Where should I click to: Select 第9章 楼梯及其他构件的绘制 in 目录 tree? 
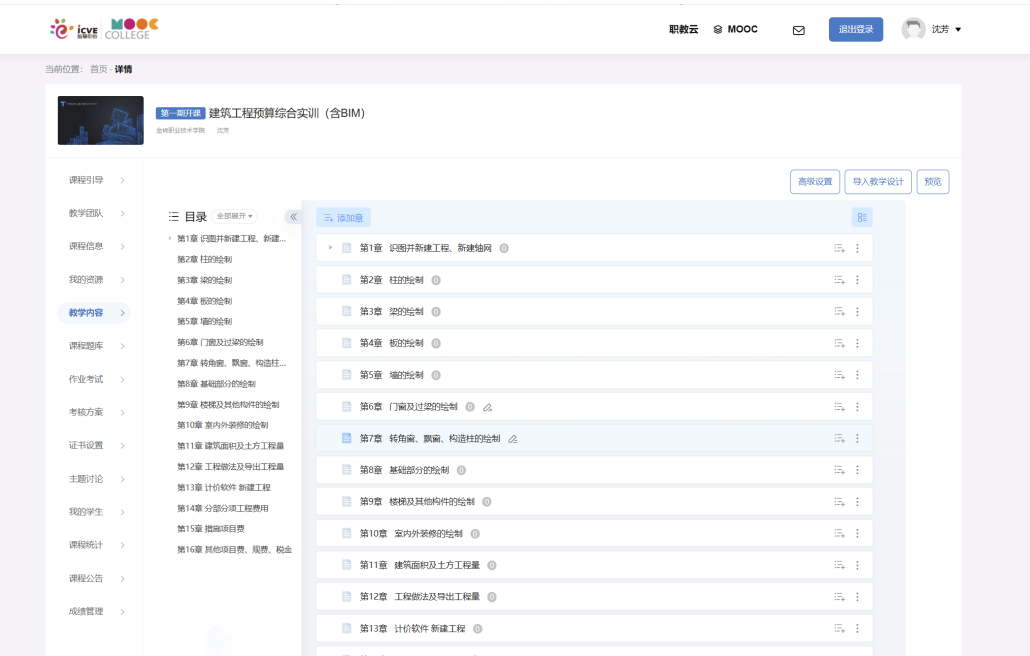[x=228, y=405]
